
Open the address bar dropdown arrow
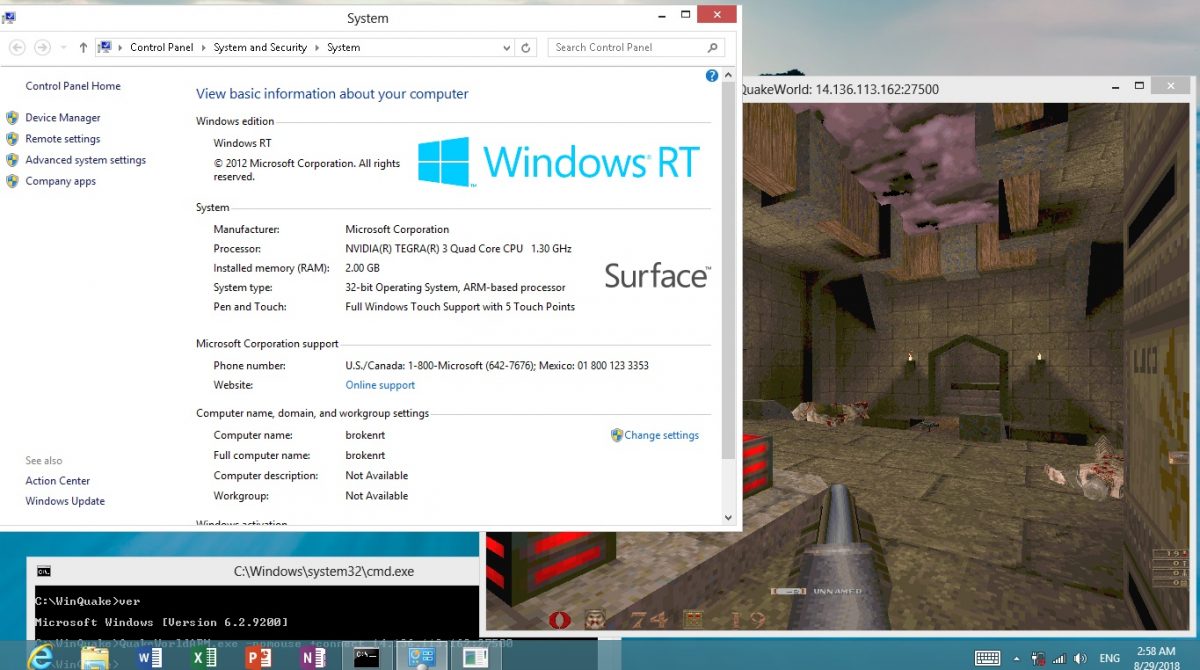tap(506, 47)
